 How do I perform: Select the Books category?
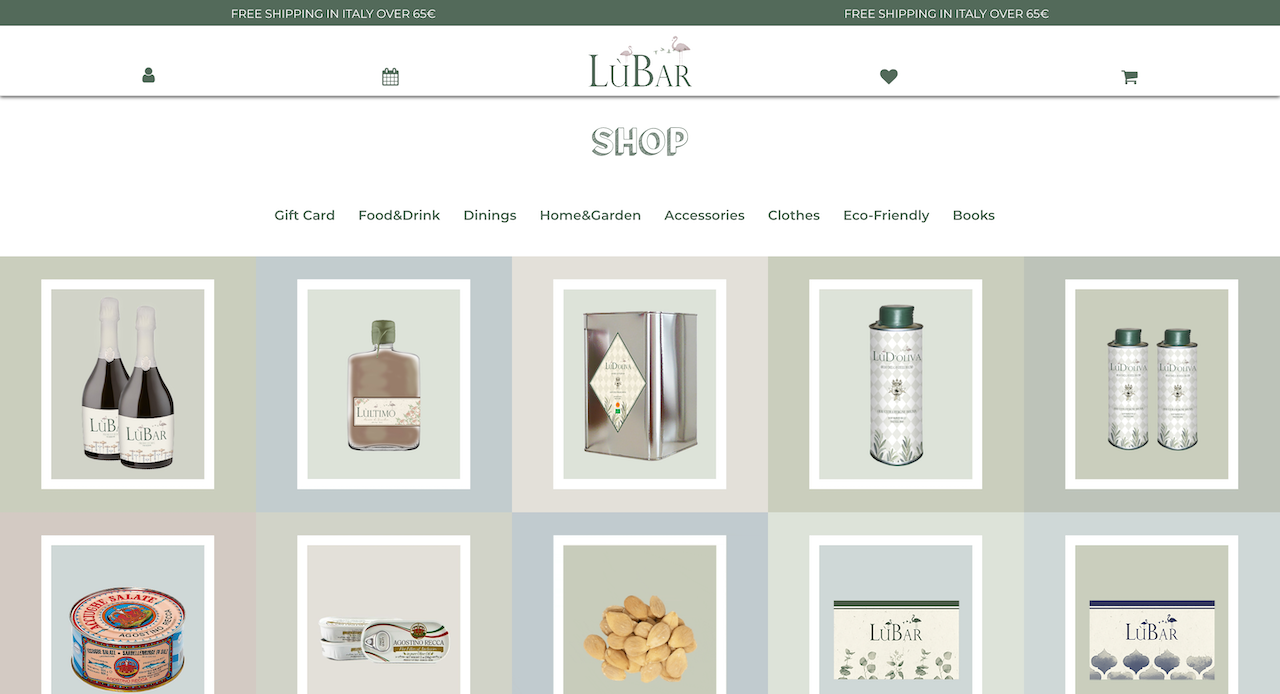[974, 215]
